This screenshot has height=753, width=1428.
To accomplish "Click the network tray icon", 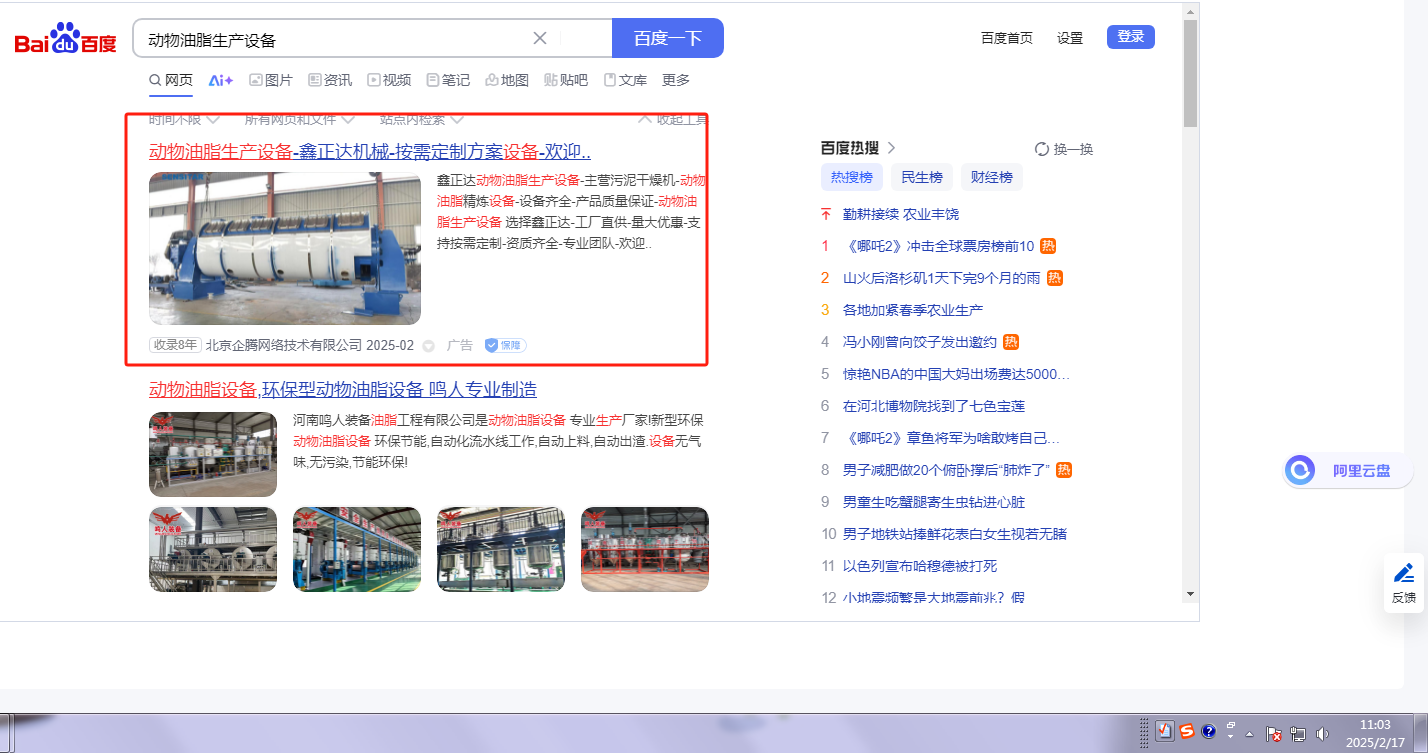I will click(1298, 734).
